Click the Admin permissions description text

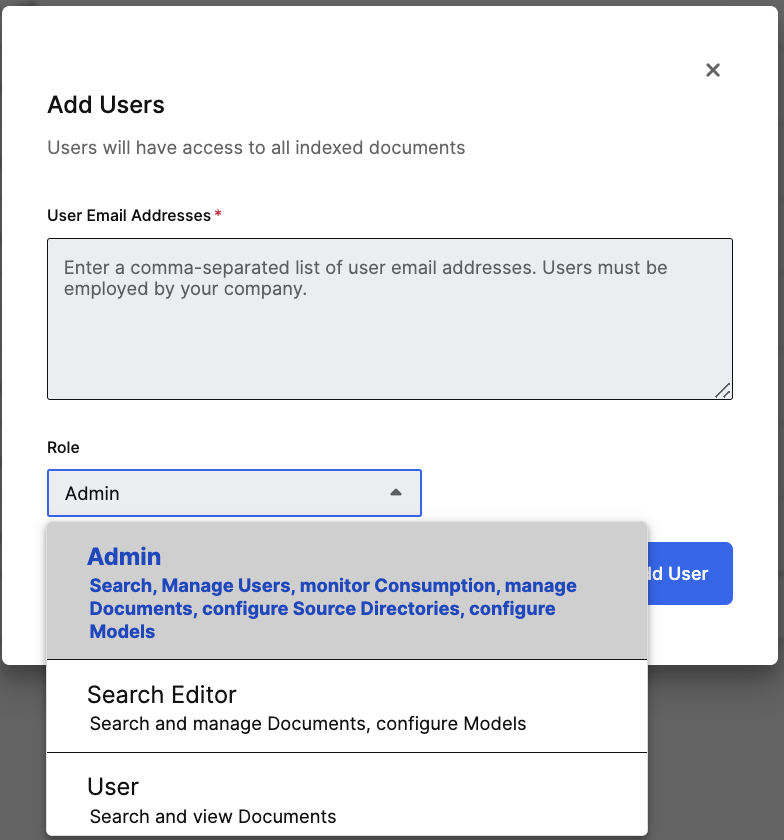[332, 608]
